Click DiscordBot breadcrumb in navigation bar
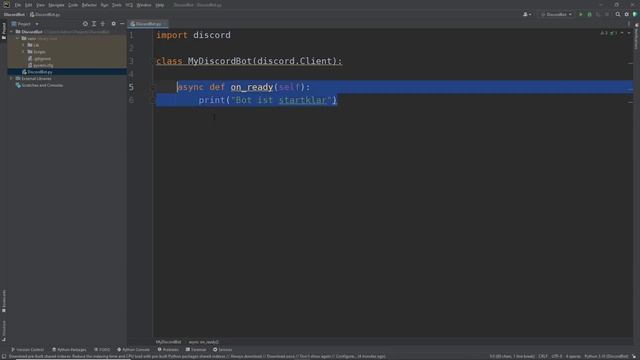This screenshot has height=360, width=640. click(x=14, y=14)
